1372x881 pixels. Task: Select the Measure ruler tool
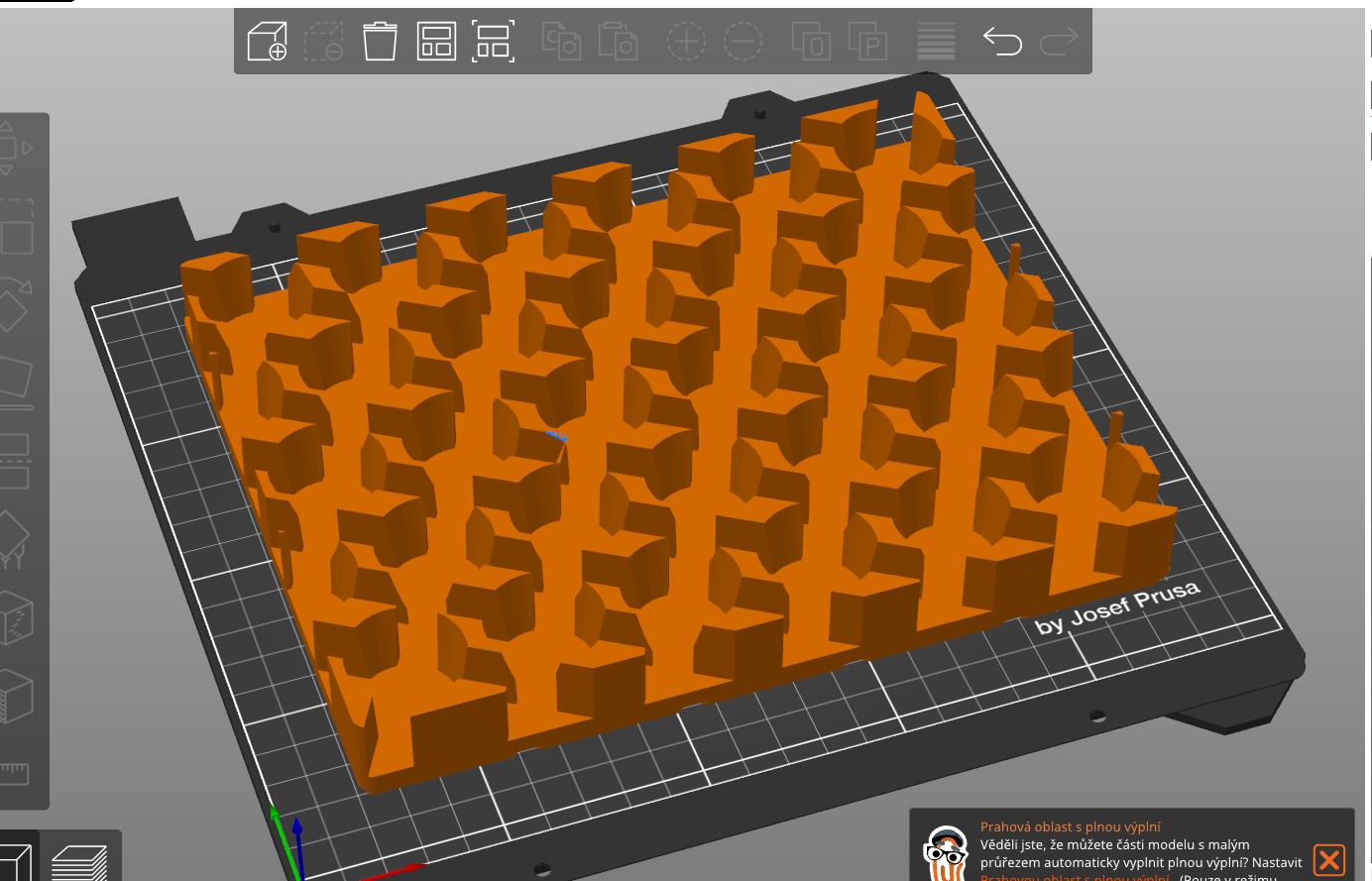coord(14,772)
